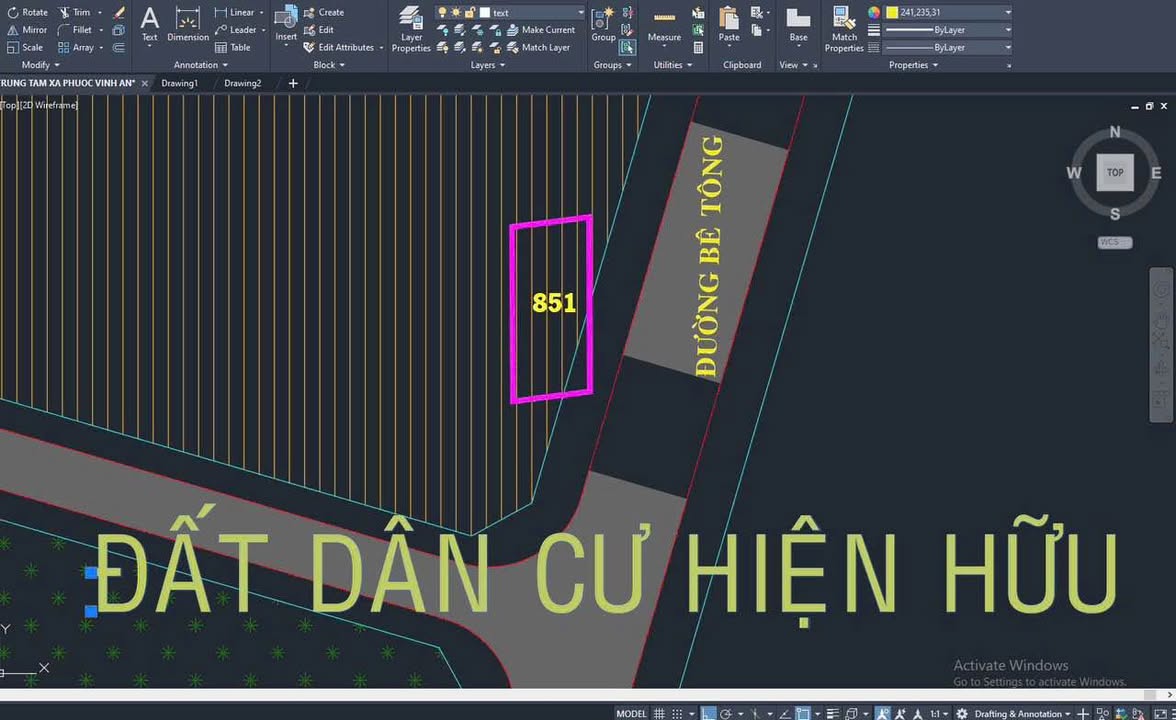Choose the Dimension tool
The height and width of the screenshot is (720, 1176).
pos(188,25)
